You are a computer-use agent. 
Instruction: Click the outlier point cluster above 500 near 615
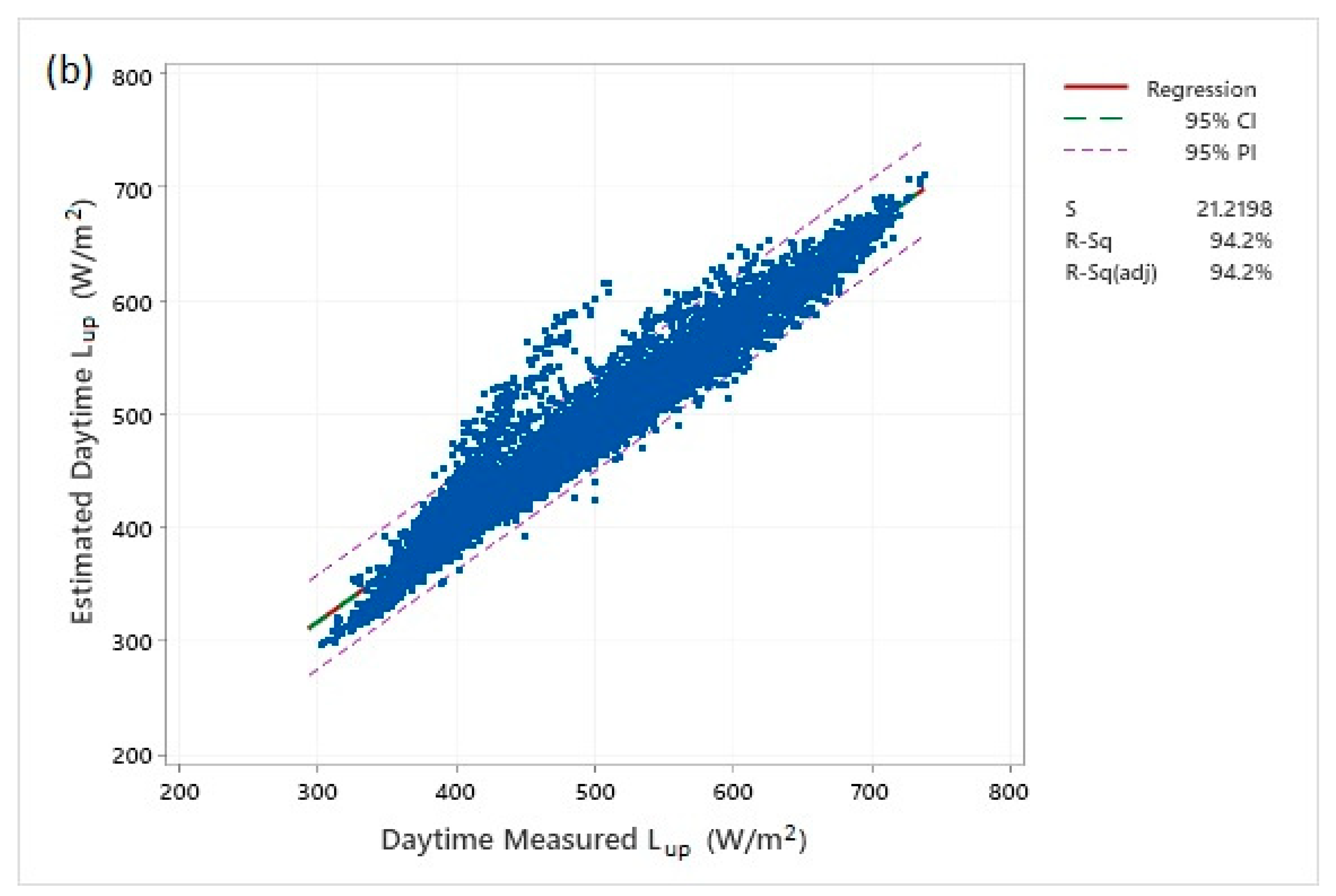tap(606, 284)
